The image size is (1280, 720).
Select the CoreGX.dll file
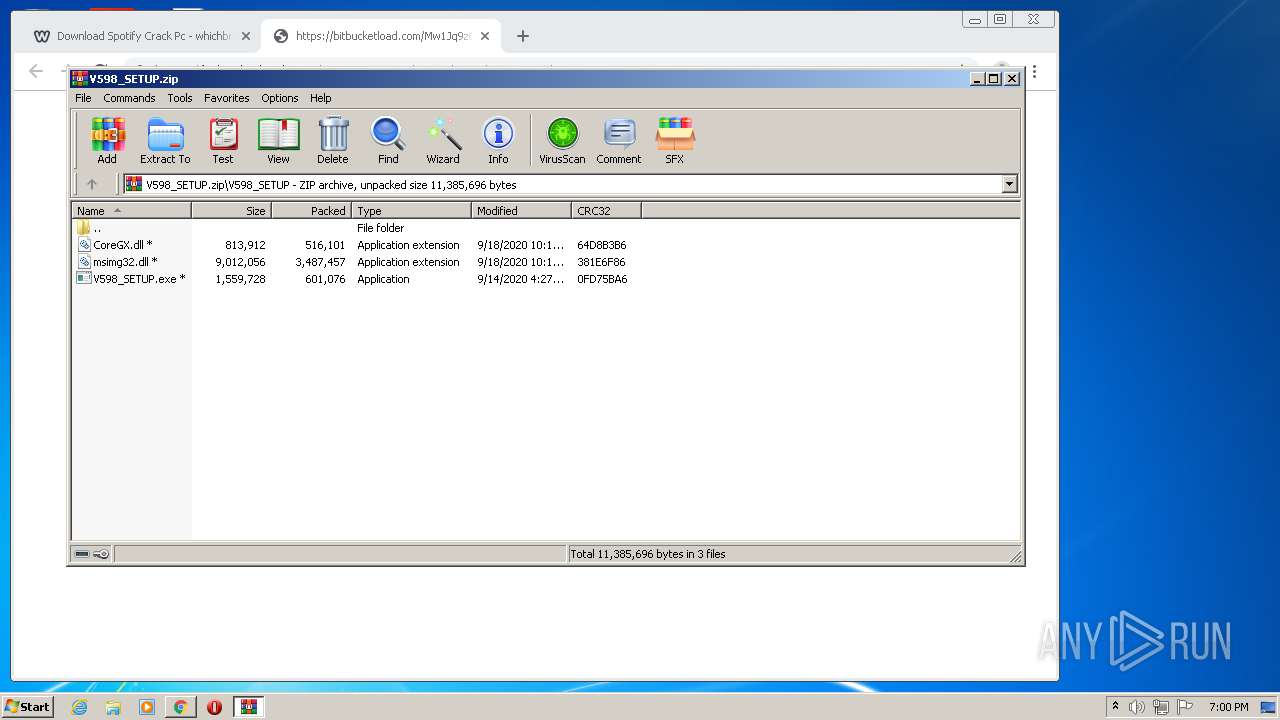coord(122,245)
